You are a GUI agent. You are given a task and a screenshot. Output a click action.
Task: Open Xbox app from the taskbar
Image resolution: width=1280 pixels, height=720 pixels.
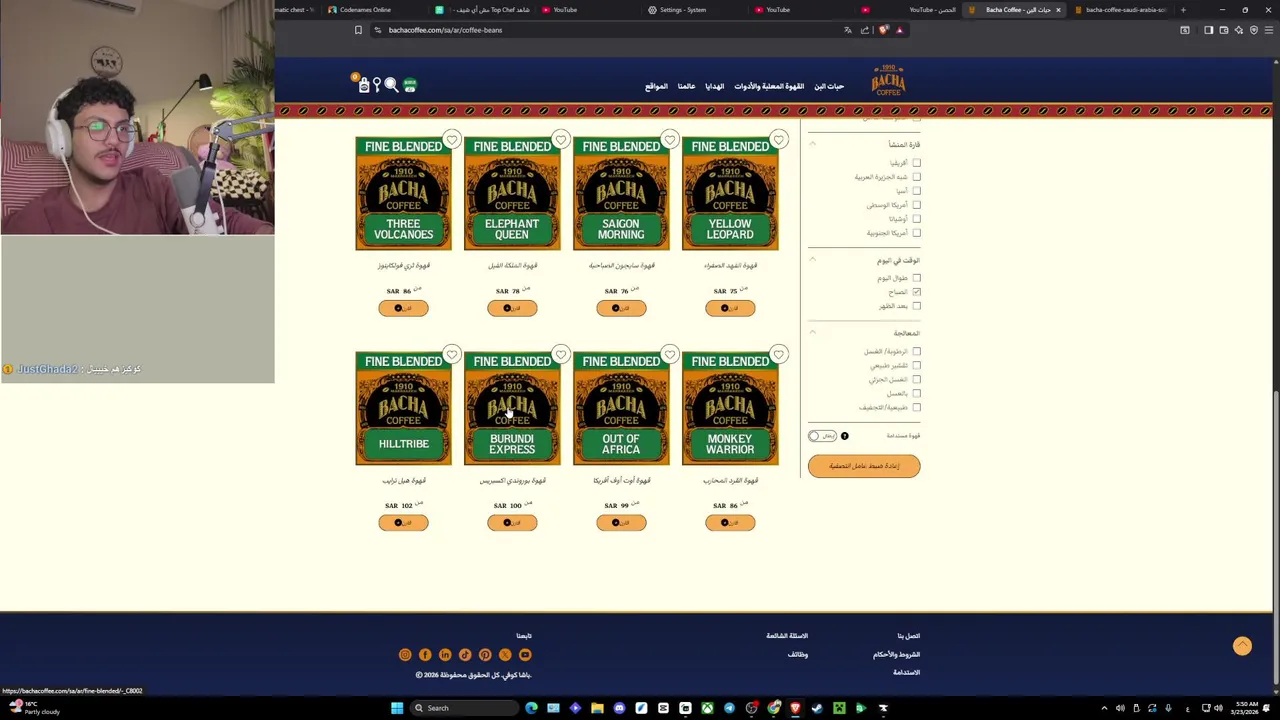tap(707, 708)
